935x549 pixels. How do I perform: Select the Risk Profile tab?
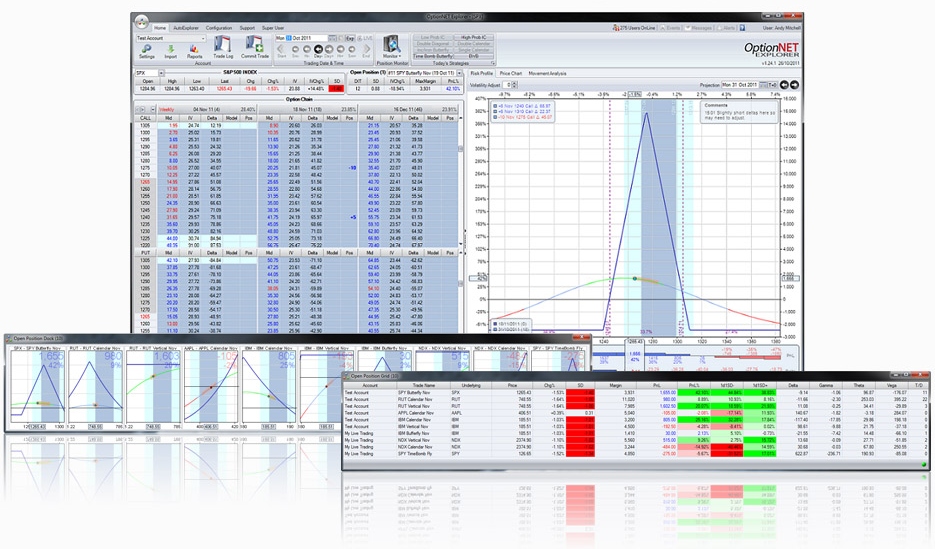point(482,73)
